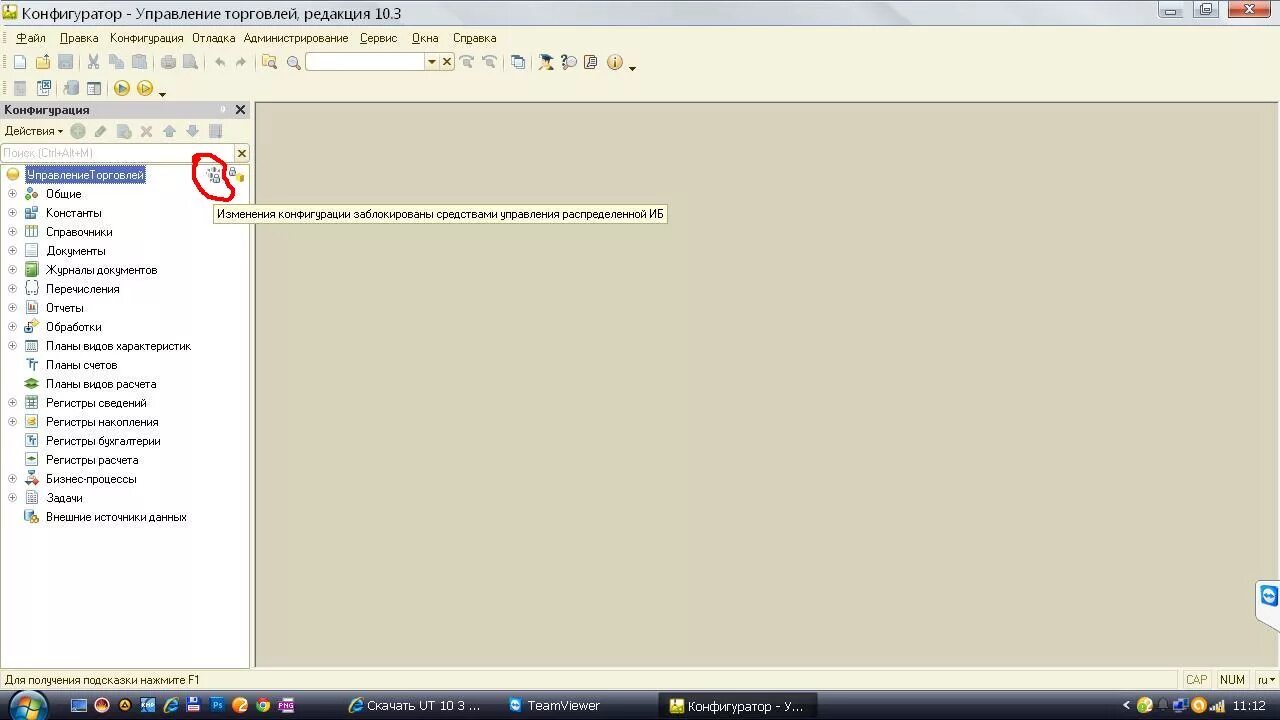This screenshot has width=1280, height=720.
Task: Open the windows list icon
Action: [518, 62]
